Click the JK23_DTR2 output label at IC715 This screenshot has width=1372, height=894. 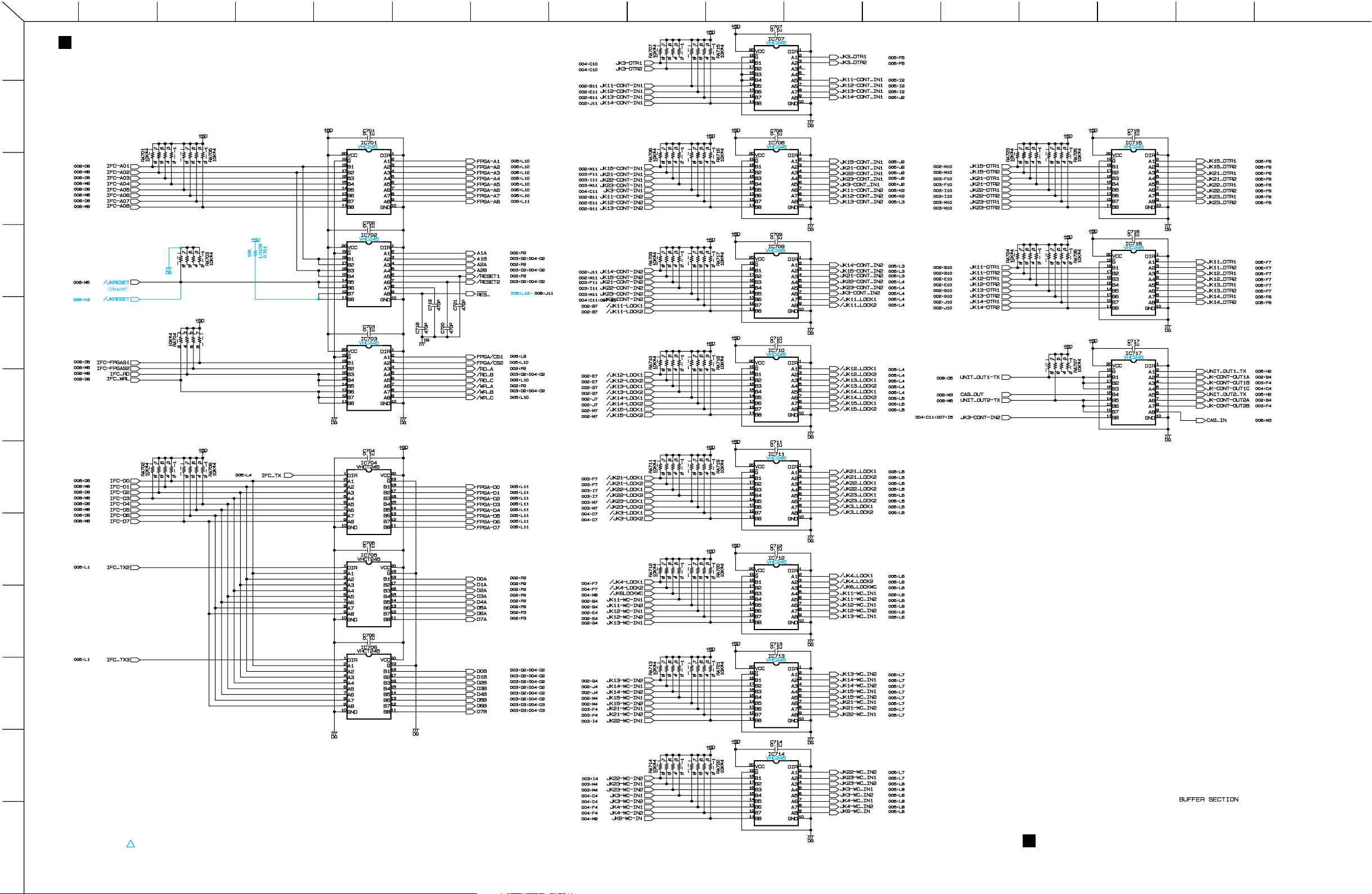pyautogui.click(x=1222, y=203)
